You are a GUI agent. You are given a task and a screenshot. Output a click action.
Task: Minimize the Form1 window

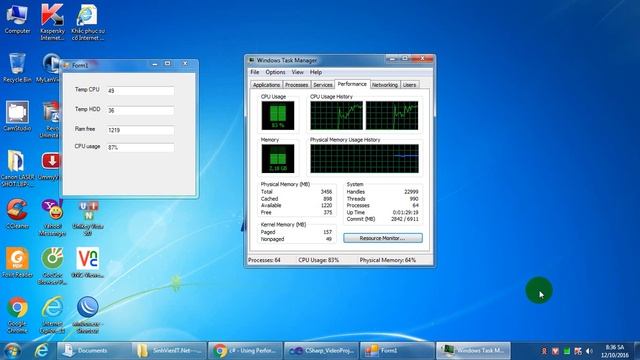[x=155, y=64]
